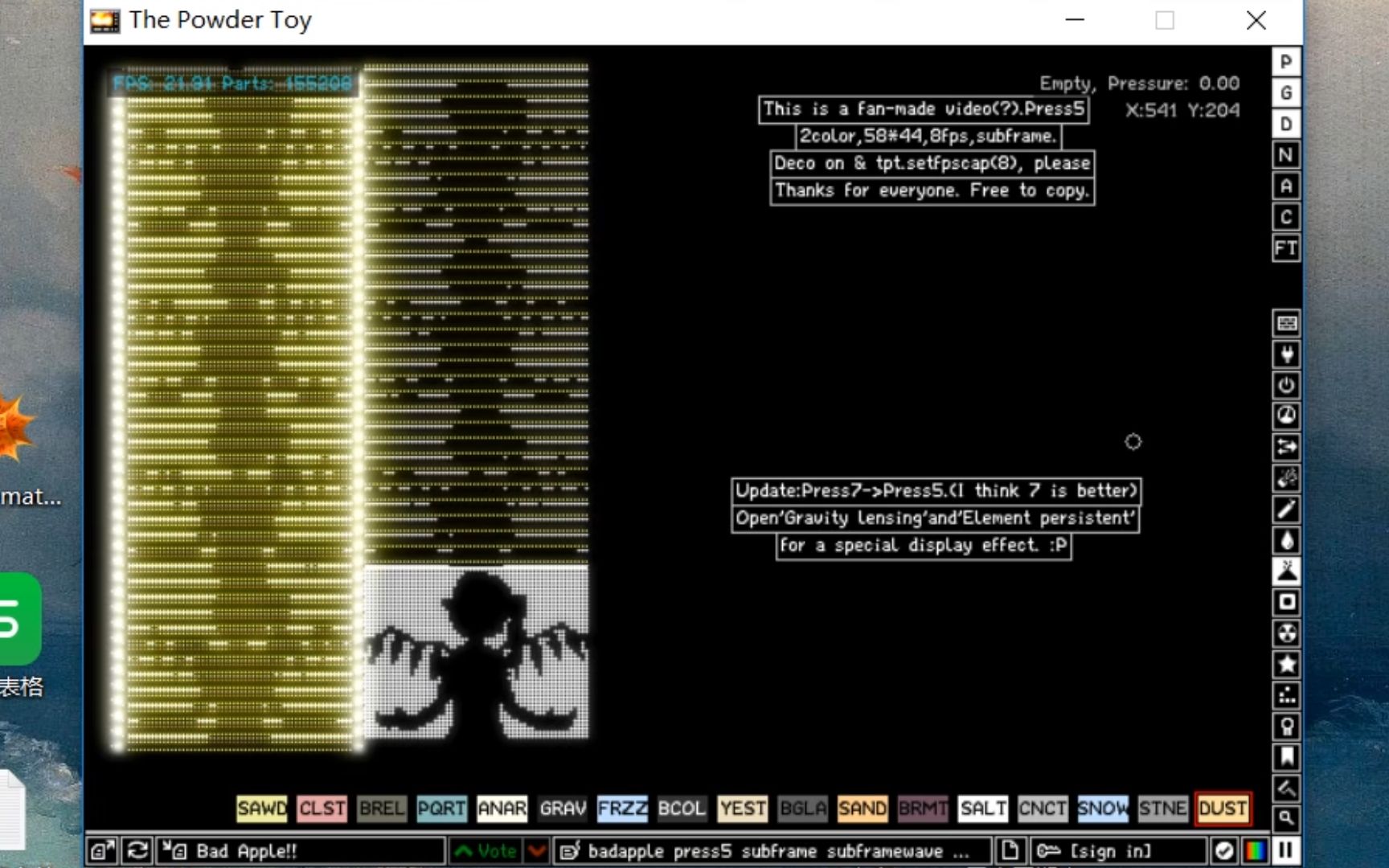This screenshot has height=868, width=1389.
Task: Toggle the P (sand effect) quick option
Action: coord(1286,62)
